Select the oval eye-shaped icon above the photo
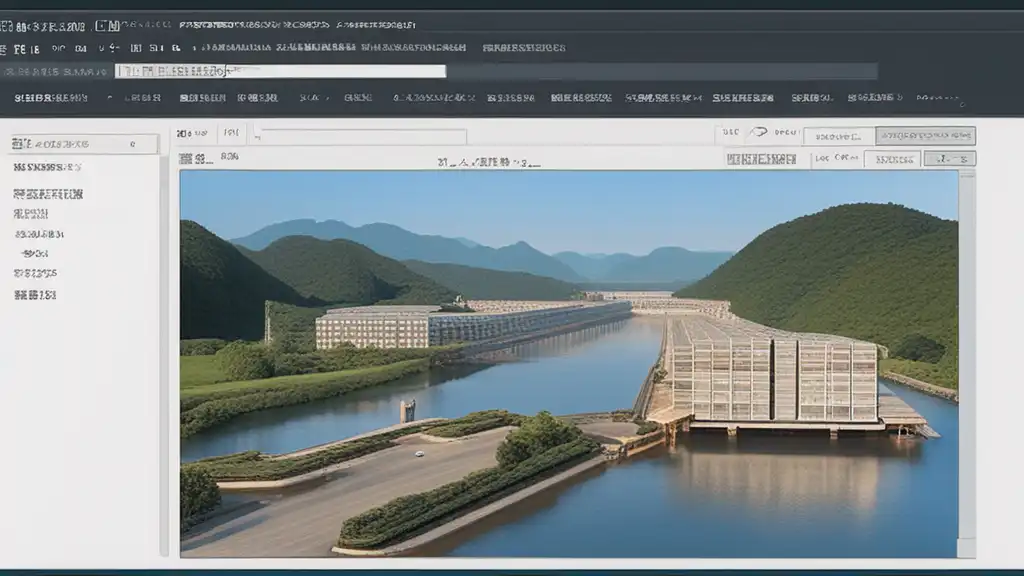 (759, 132)
